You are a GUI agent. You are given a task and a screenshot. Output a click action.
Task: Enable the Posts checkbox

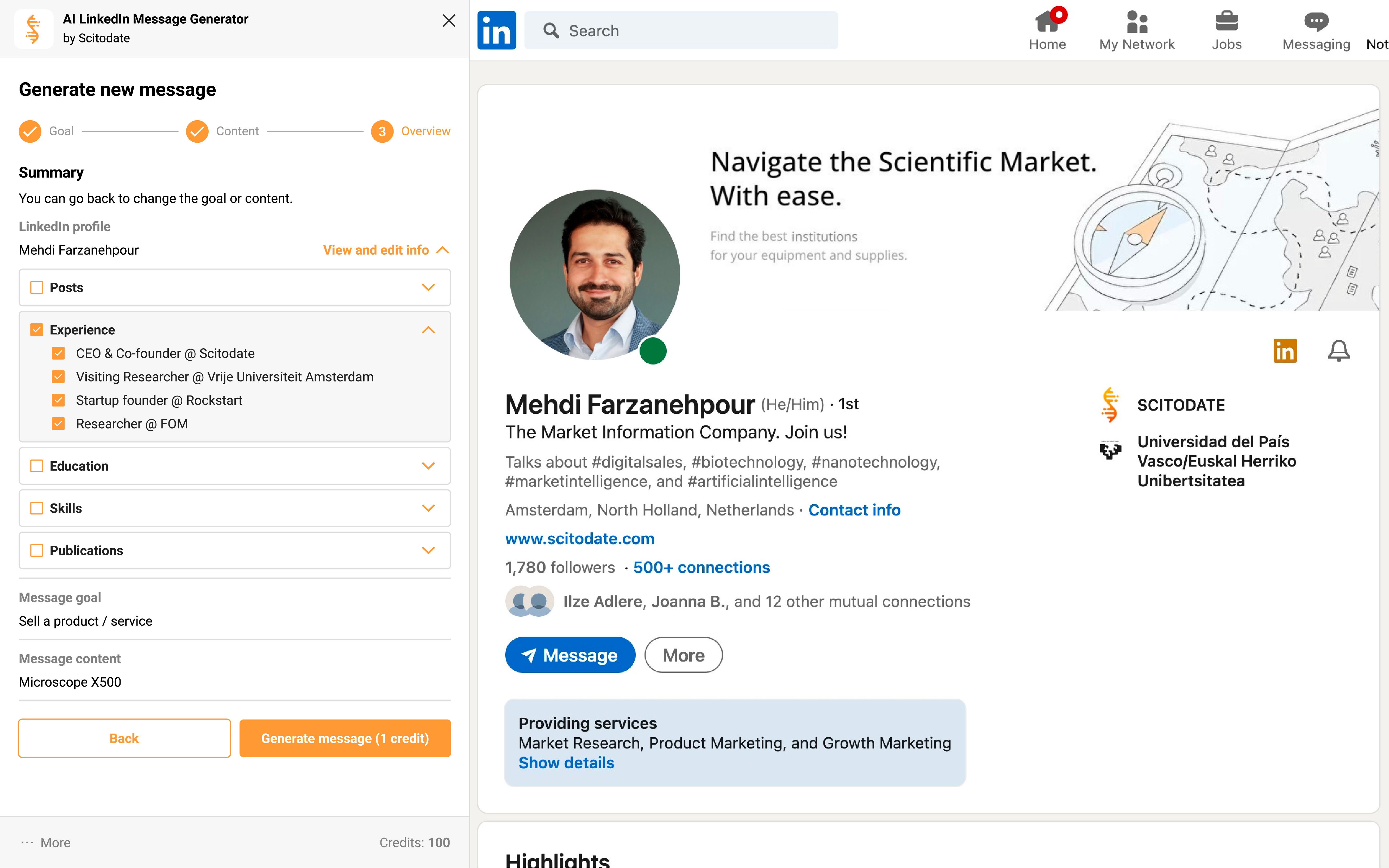pos(37,287)
